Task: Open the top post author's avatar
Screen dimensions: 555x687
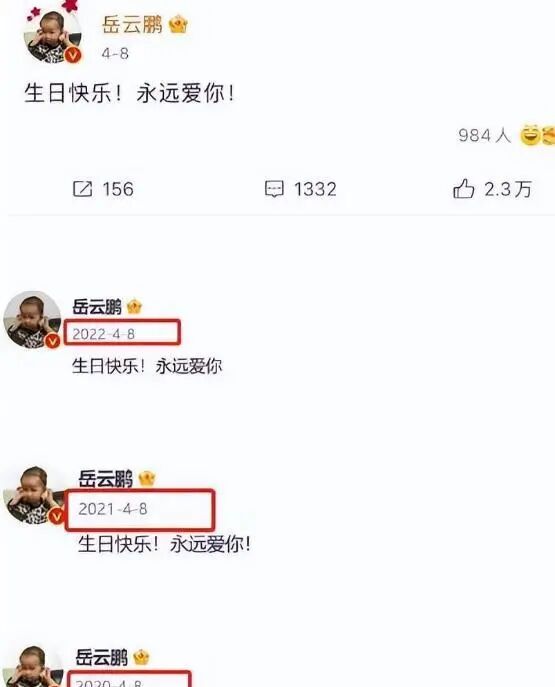Action: (53, 35)
